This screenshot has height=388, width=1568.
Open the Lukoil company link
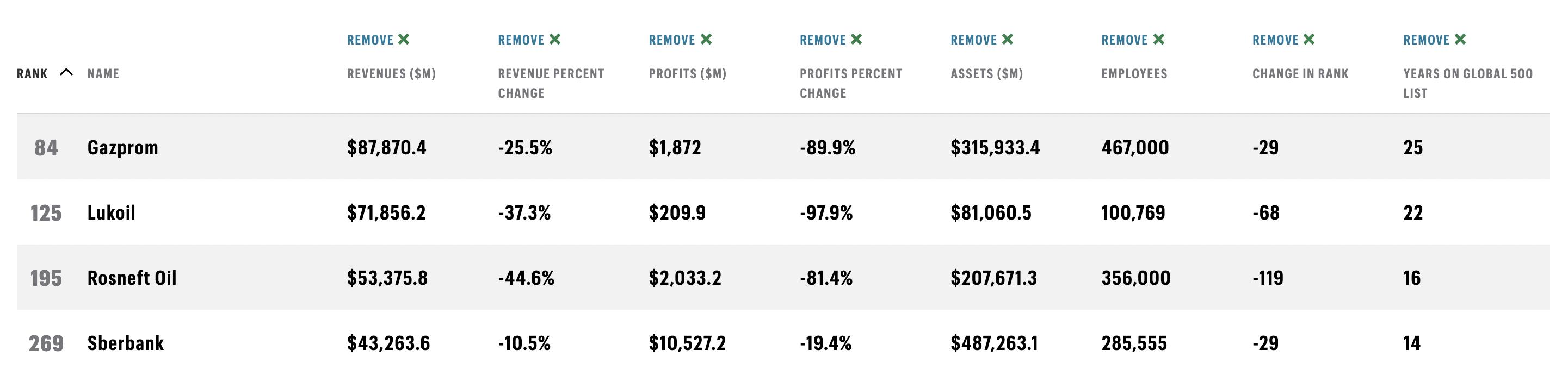coord(112,212)
